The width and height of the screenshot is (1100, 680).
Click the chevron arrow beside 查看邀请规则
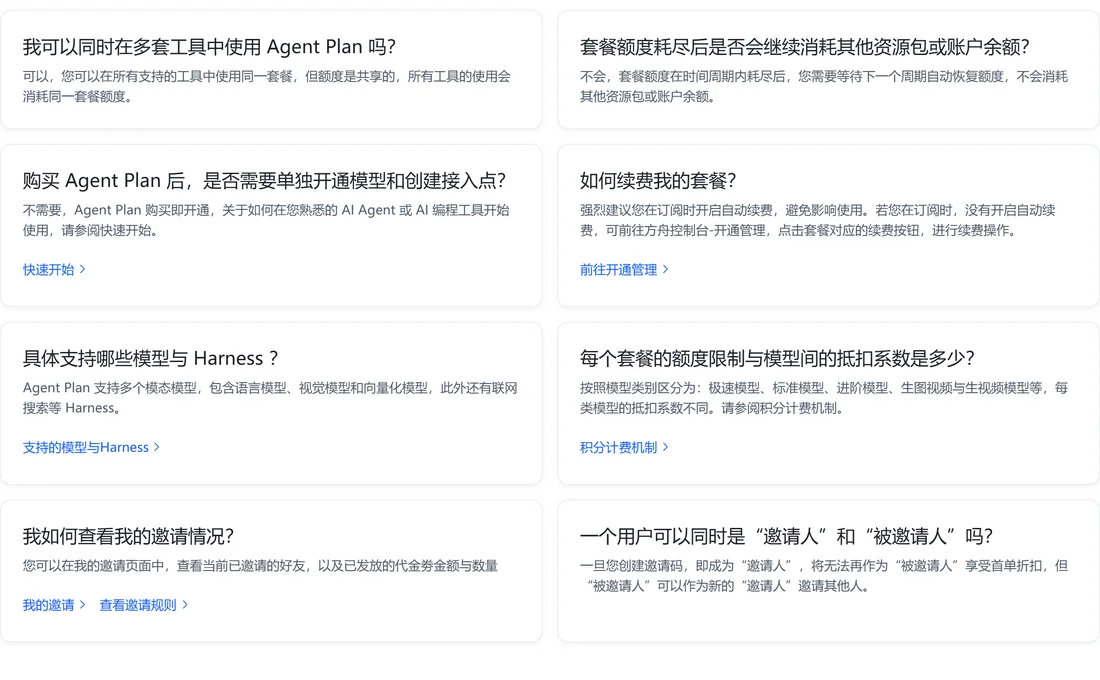(185, 605)
